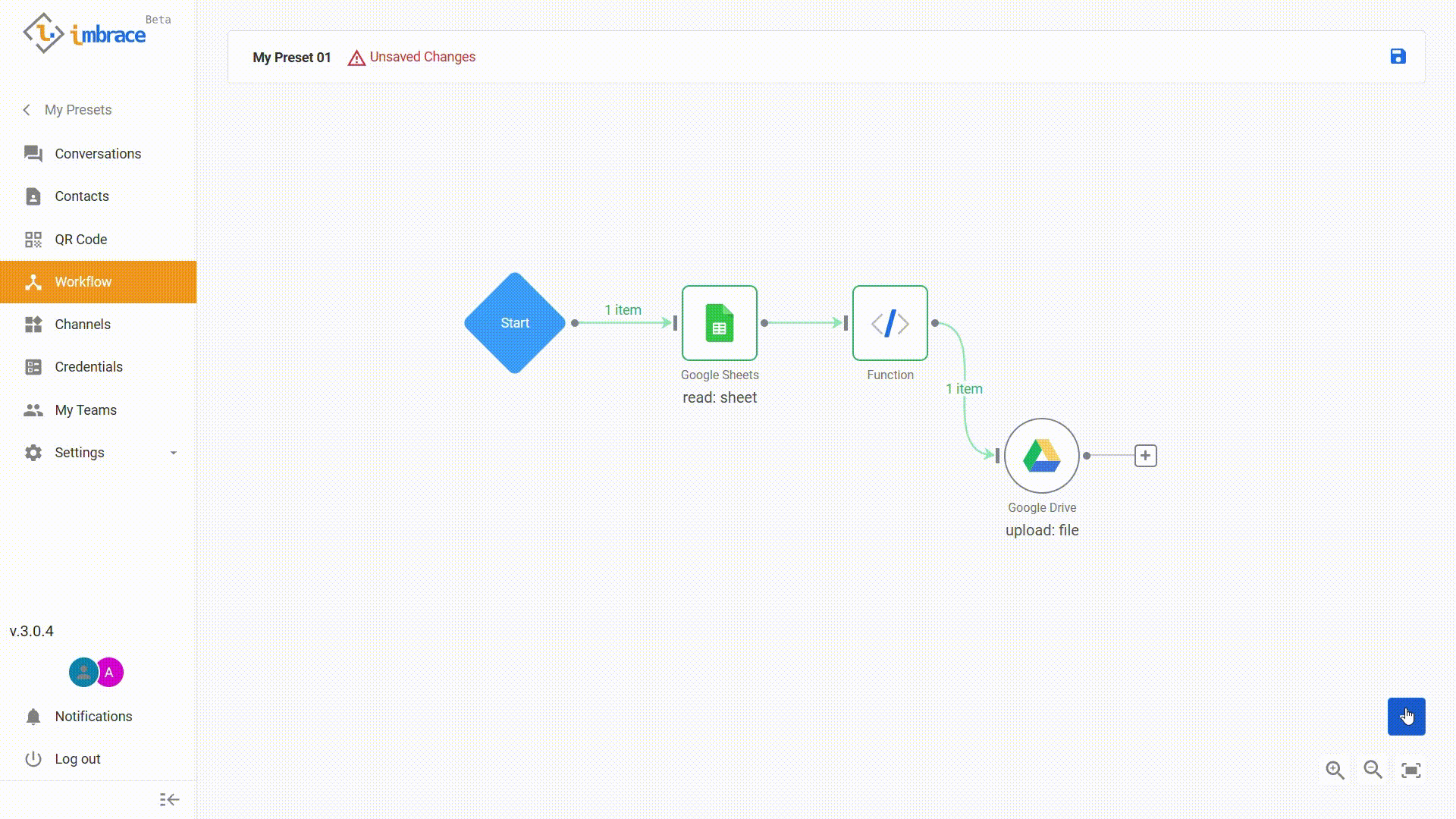This screenshot has width=1456, height=819.
Task: Click the blue floating action button
Action: pos(1407,717)
